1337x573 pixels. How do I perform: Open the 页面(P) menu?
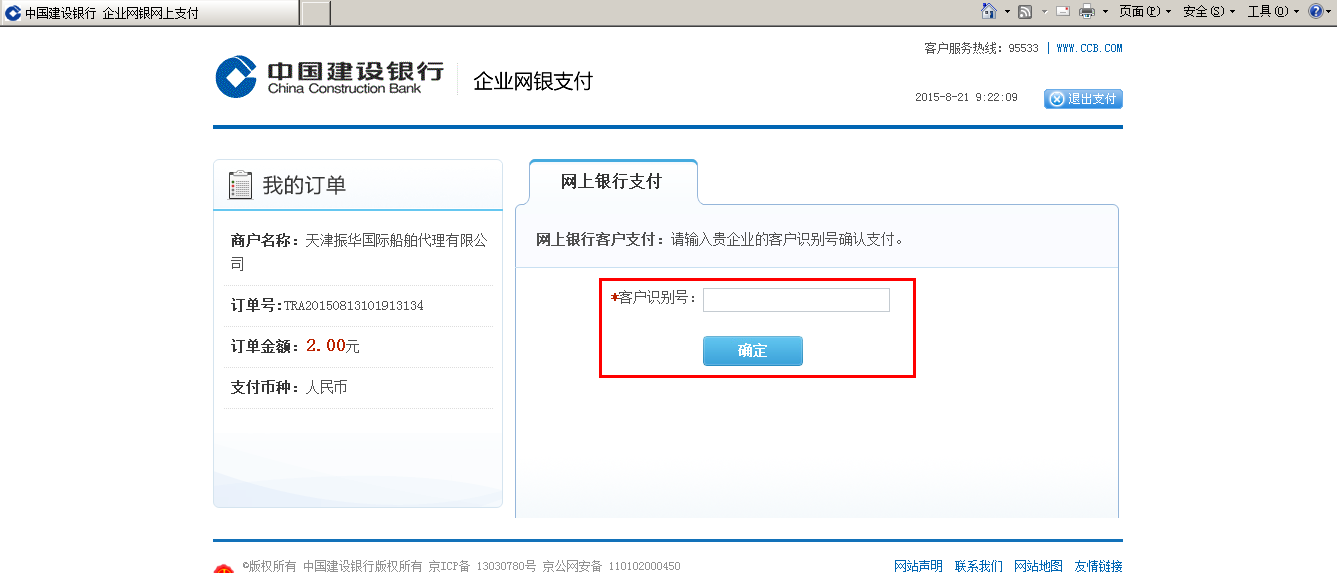coord(1145,12)
